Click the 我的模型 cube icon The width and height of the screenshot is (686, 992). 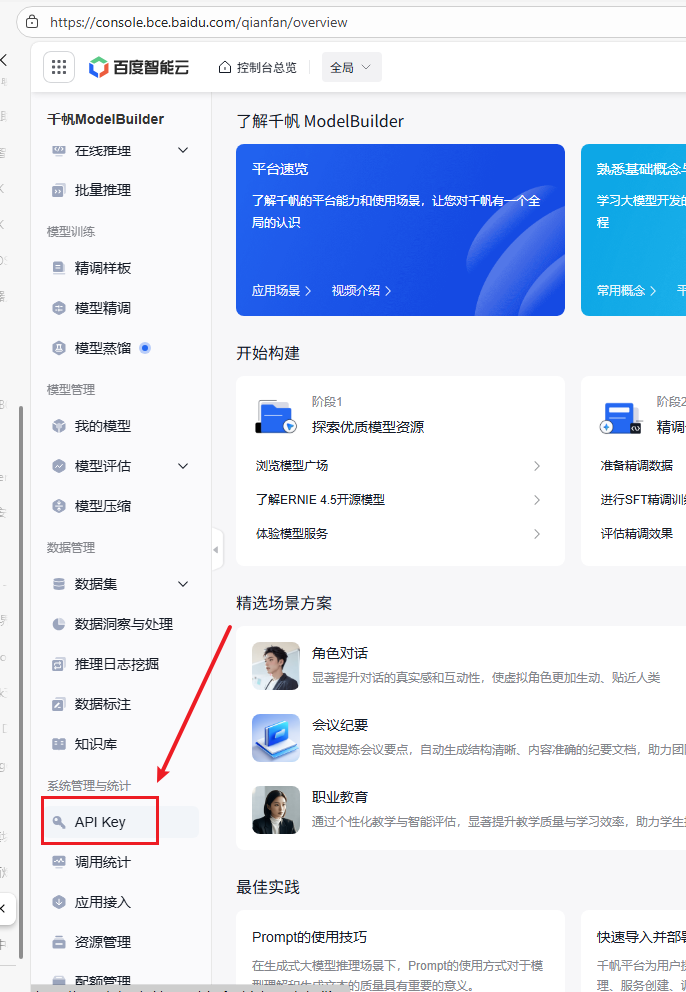59,426
